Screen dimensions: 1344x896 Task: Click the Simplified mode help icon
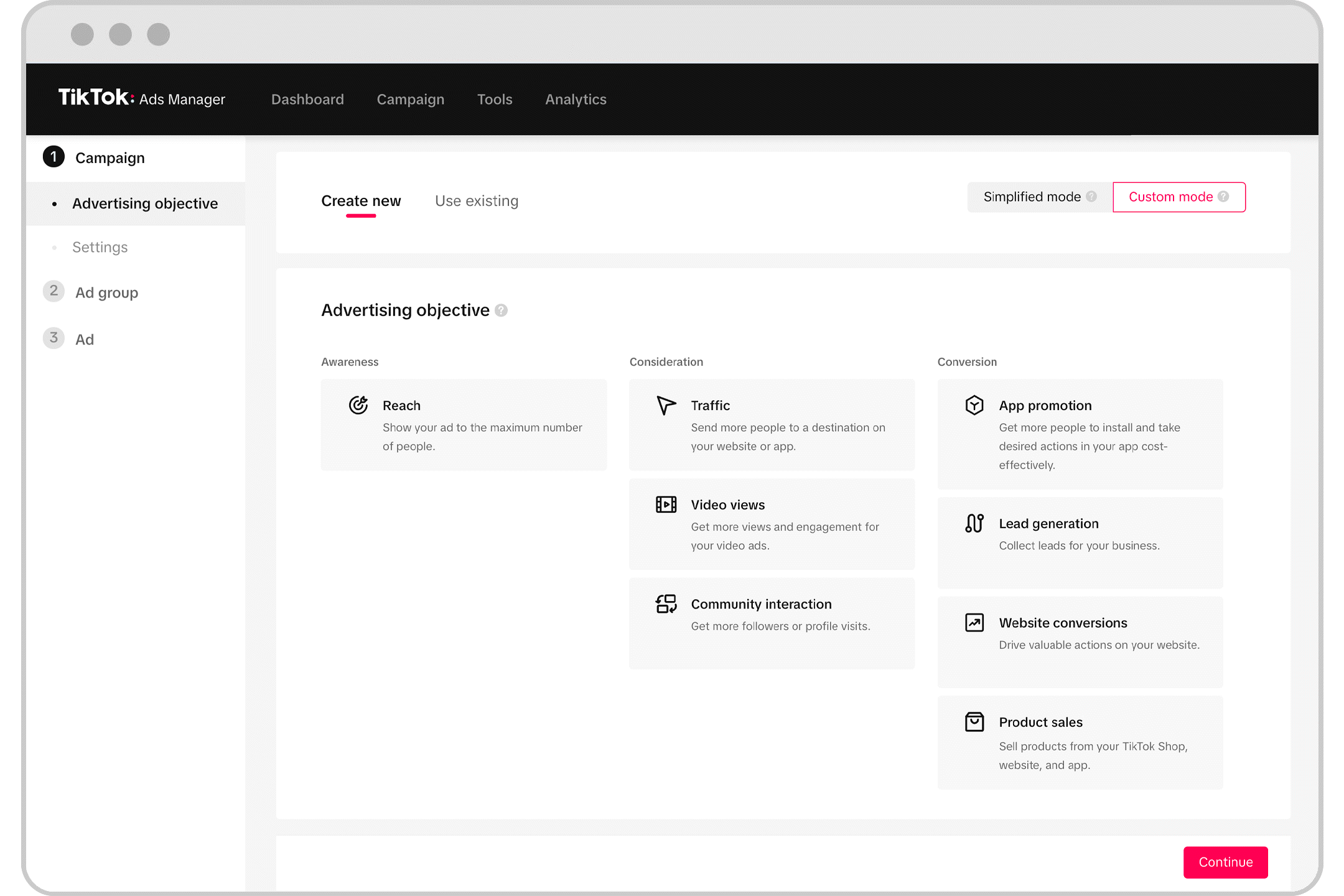click(1091, 197)
